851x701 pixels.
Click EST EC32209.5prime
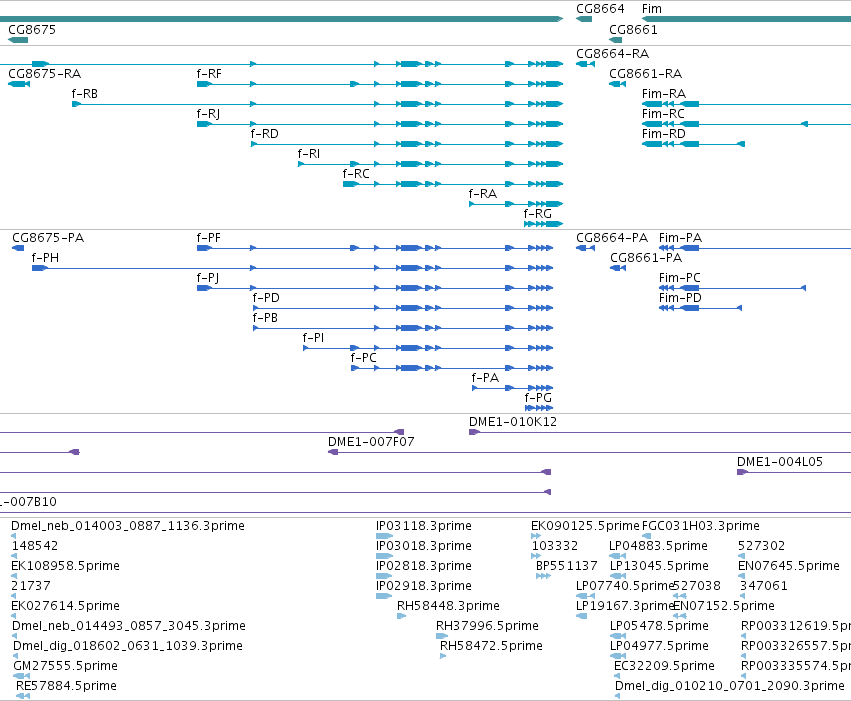pos(664,666)
